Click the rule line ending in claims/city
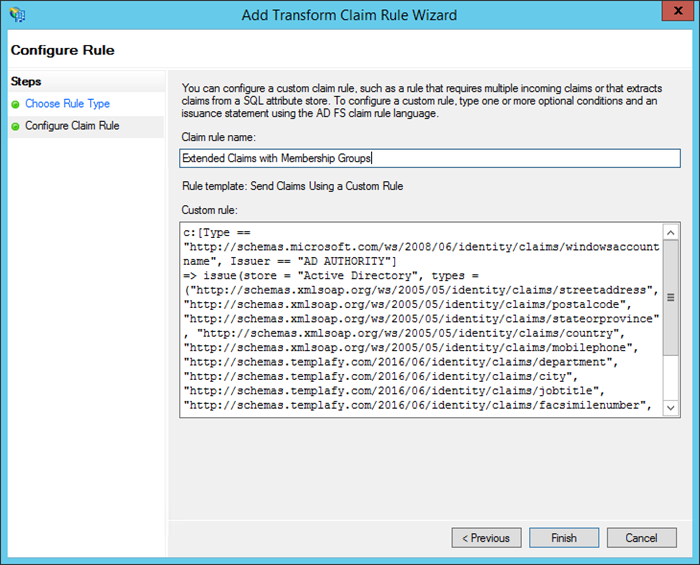This screenshot has width=700, height=565. click(x=381, y=376)
